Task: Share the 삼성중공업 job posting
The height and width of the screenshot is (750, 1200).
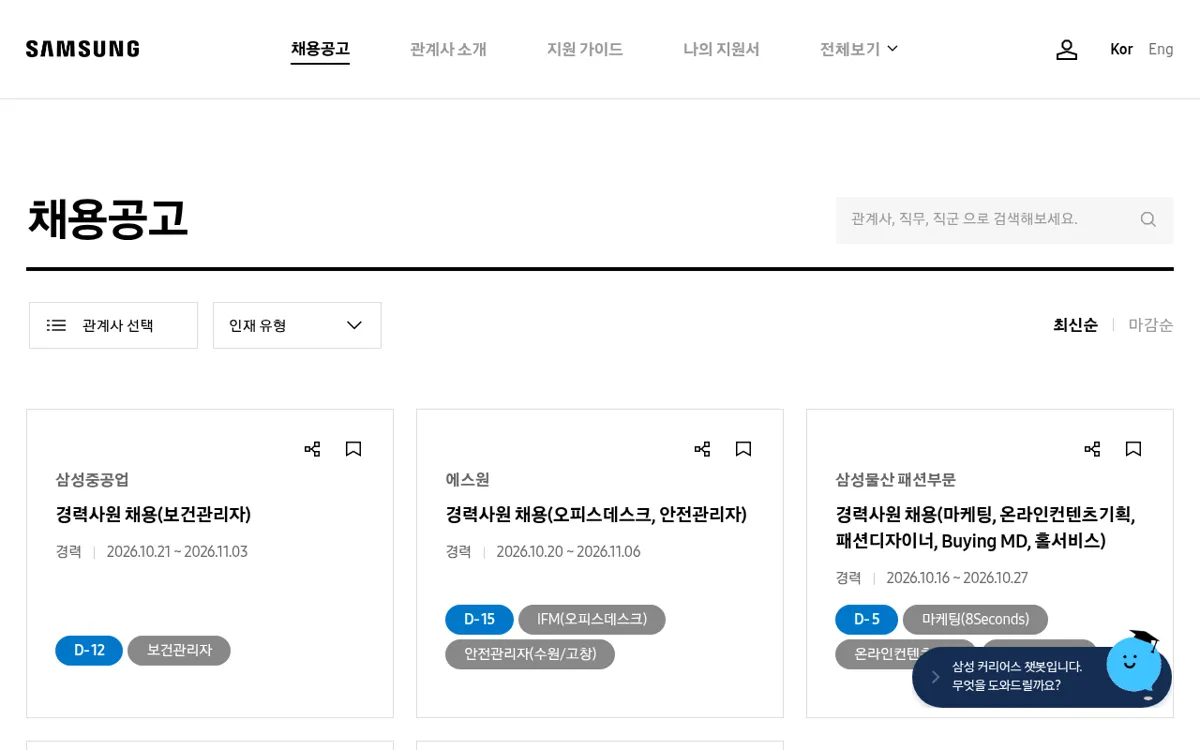Action: click(x=312, y=449)
